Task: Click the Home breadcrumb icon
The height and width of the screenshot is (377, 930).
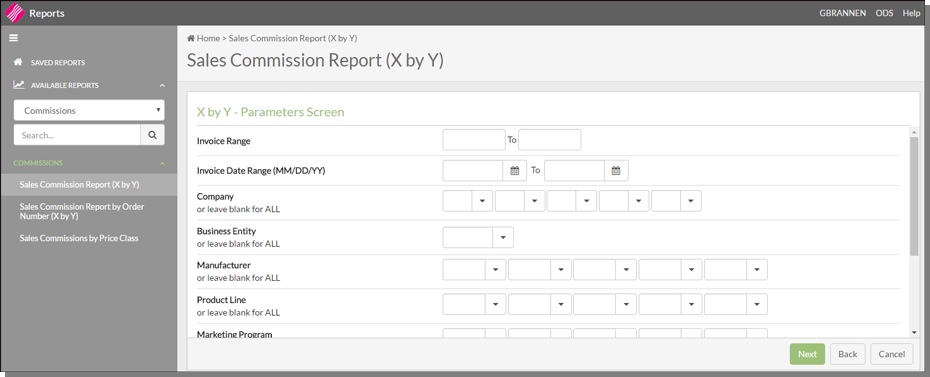Action: pos(191,38)
